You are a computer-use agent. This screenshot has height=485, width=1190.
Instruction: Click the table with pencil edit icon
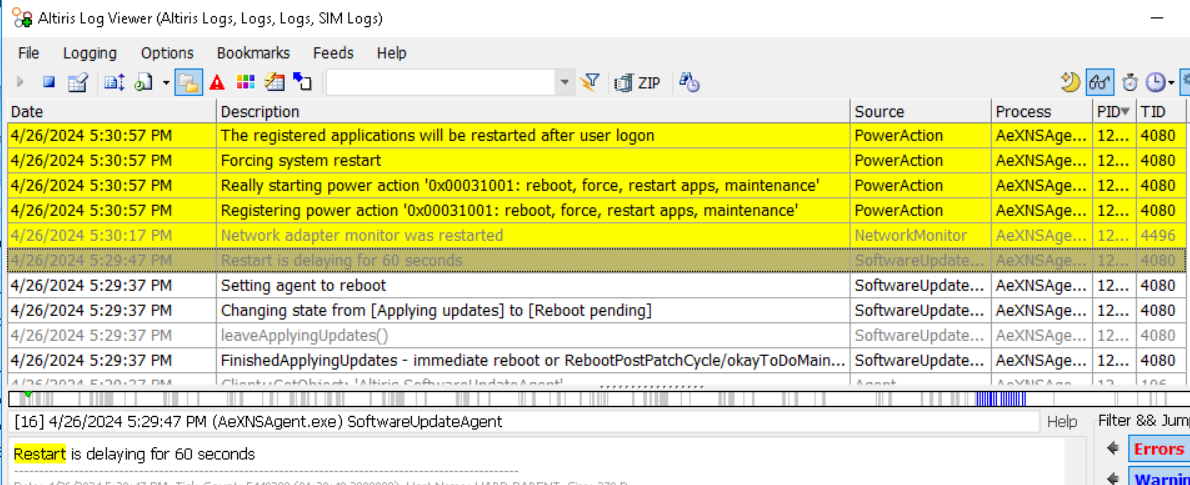point(78,82)
